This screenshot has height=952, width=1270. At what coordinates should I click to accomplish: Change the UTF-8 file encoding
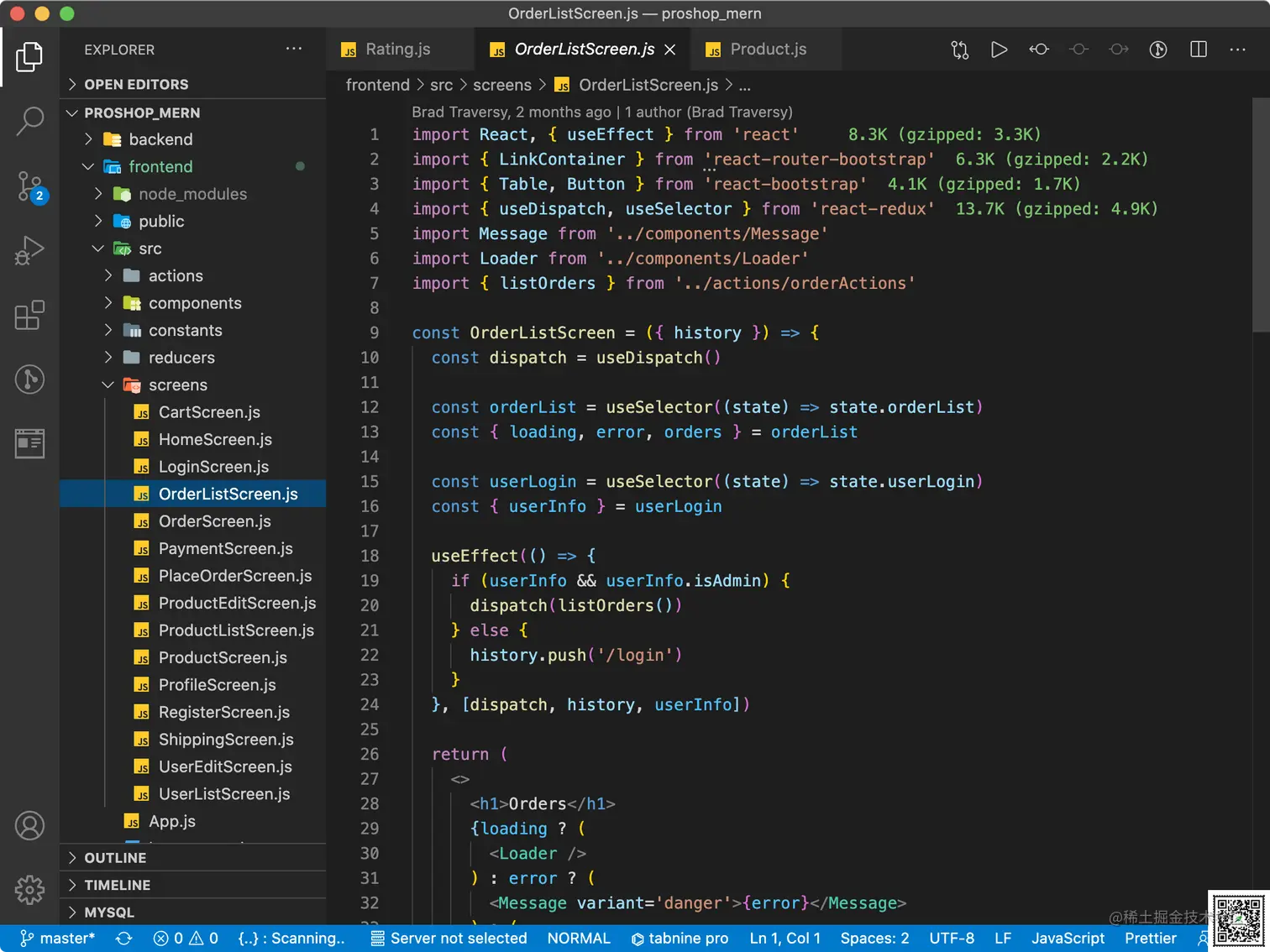pos(952,939)
